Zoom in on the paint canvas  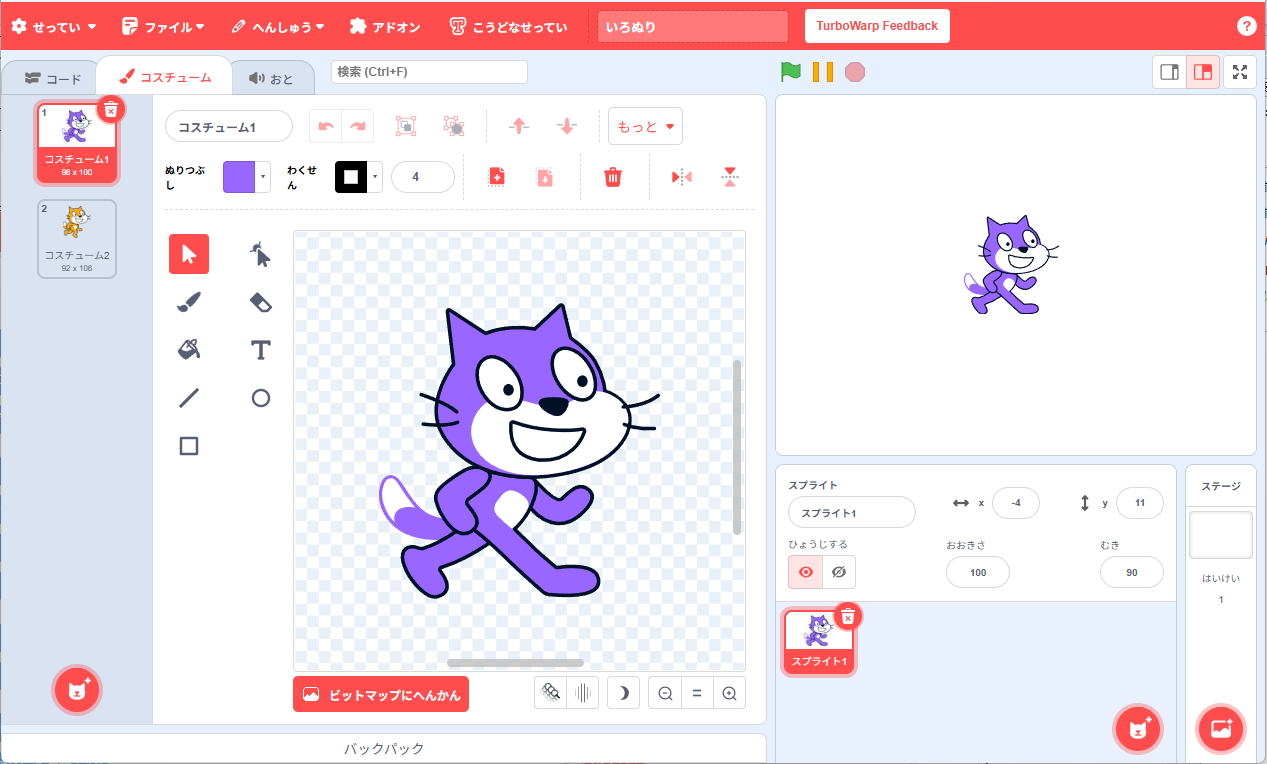(x=729, y=693)
